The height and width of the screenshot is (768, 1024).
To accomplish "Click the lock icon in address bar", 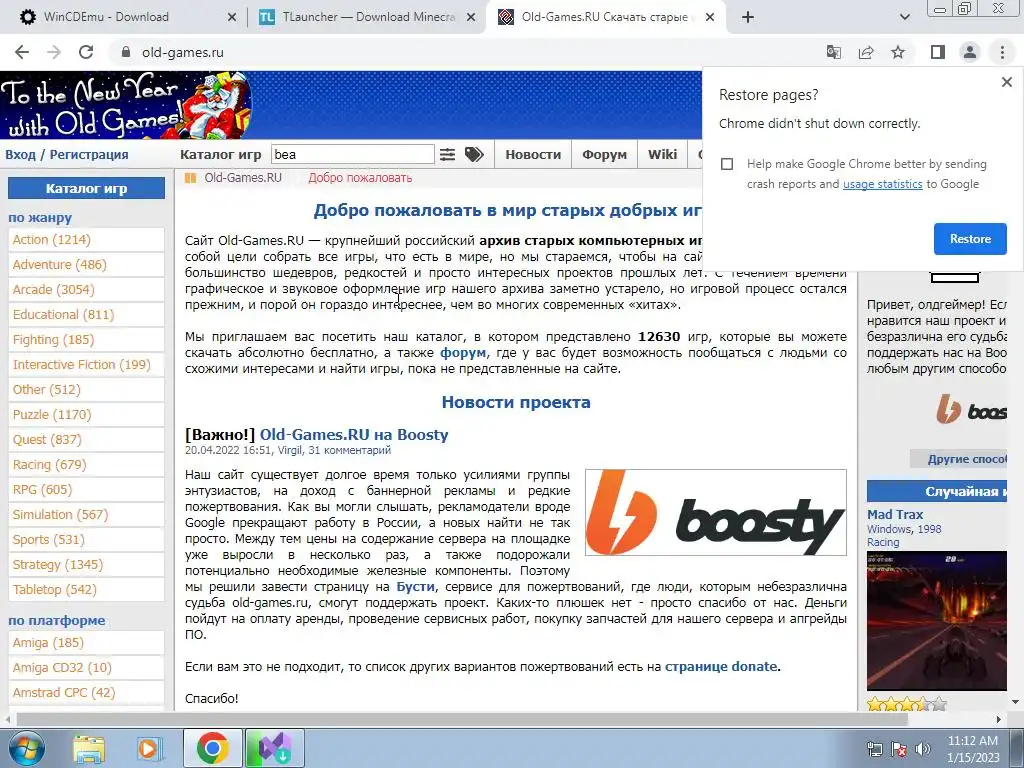I will (126, 52).
